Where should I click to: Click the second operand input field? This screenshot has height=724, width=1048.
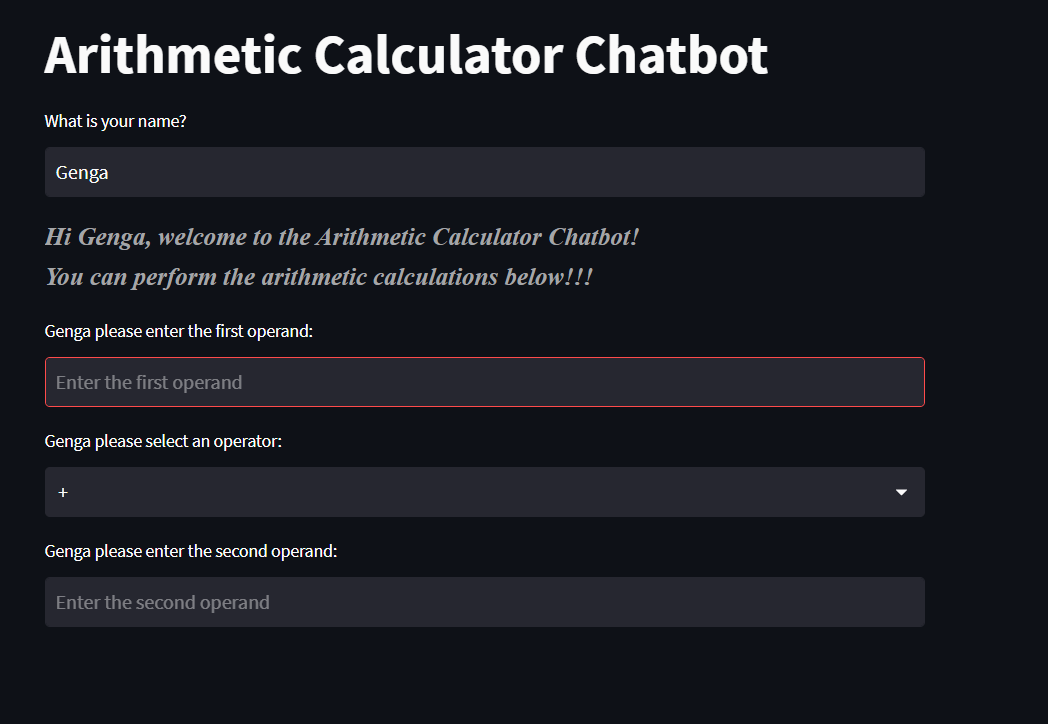pos(484,602)
